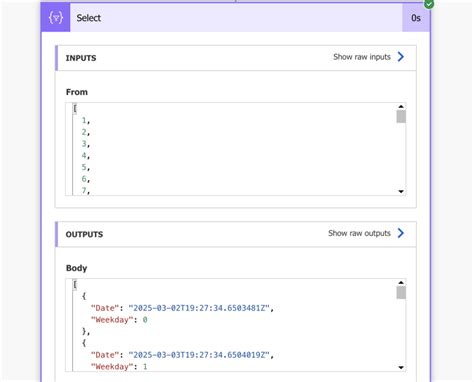Click the chevron next to Show raw outputs

coord(401,233)
